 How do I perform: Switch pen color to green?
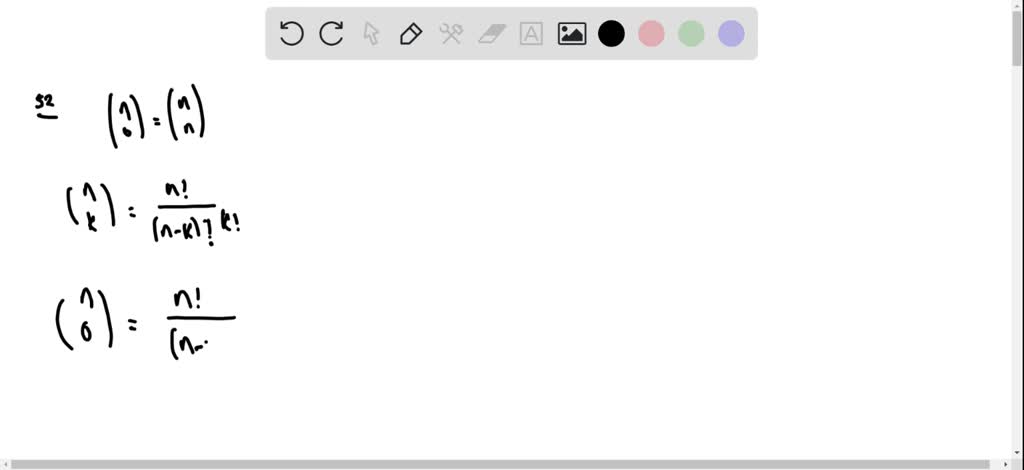point(691,33)
